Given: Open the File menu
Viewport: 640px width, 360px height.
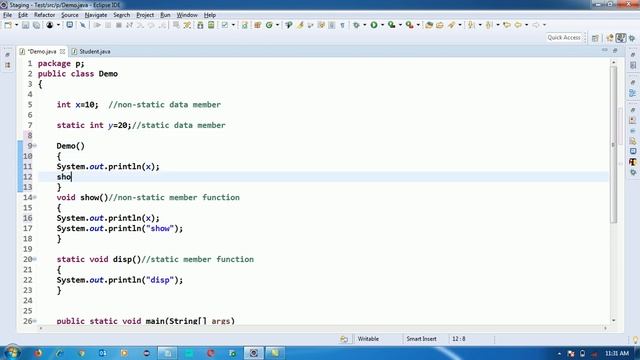Looking at the screenshot, I should point(7,15).
